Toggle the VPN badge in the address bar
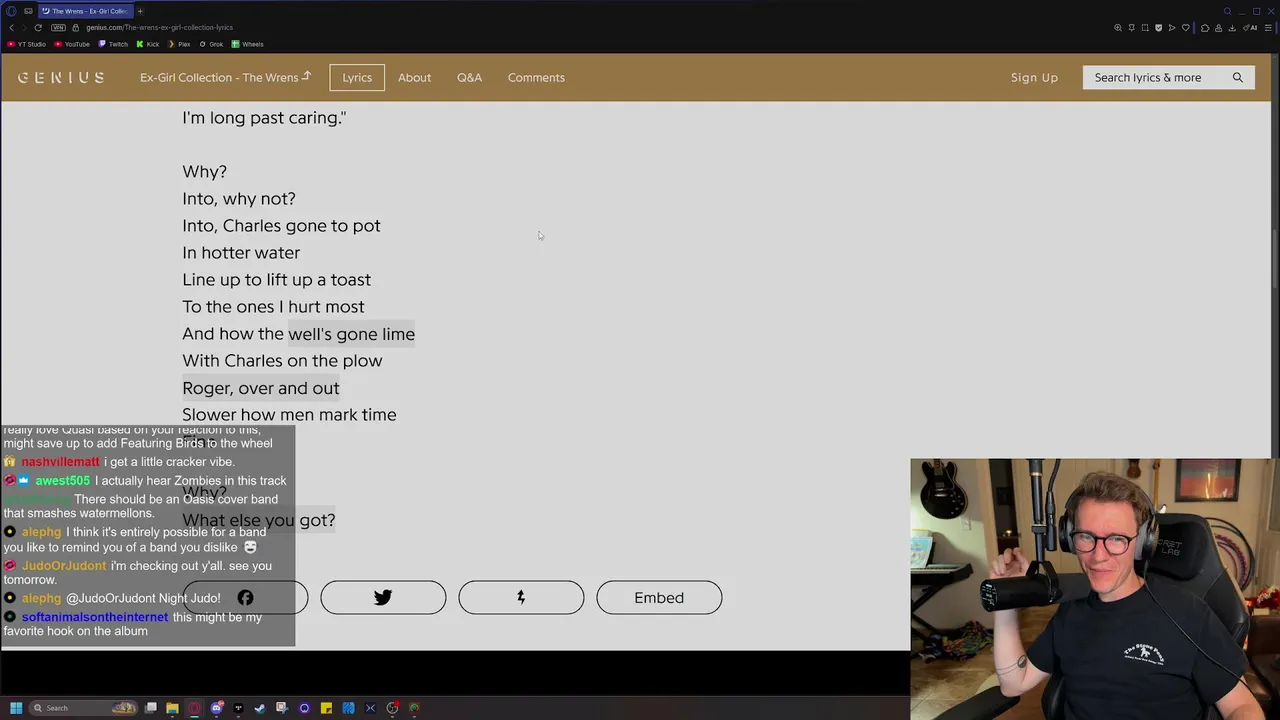1280x720 pixels. coord(58,27)
